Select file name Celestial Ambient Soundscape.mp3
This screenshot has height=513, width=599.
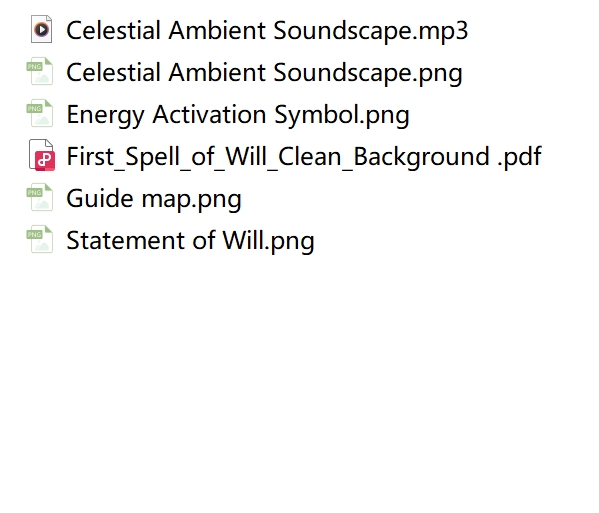267,30
